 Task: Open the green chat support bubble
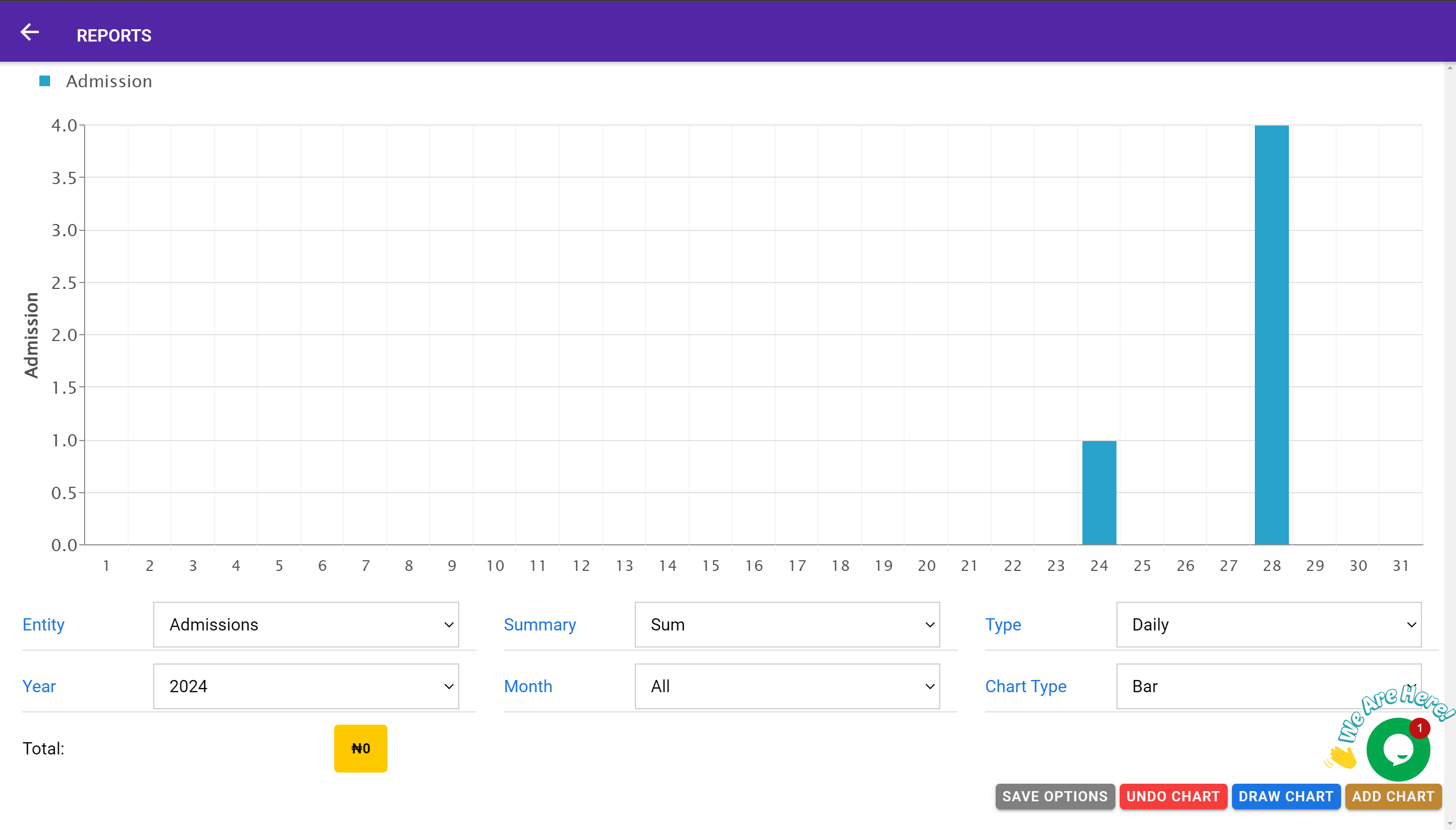pos(1398,749)
